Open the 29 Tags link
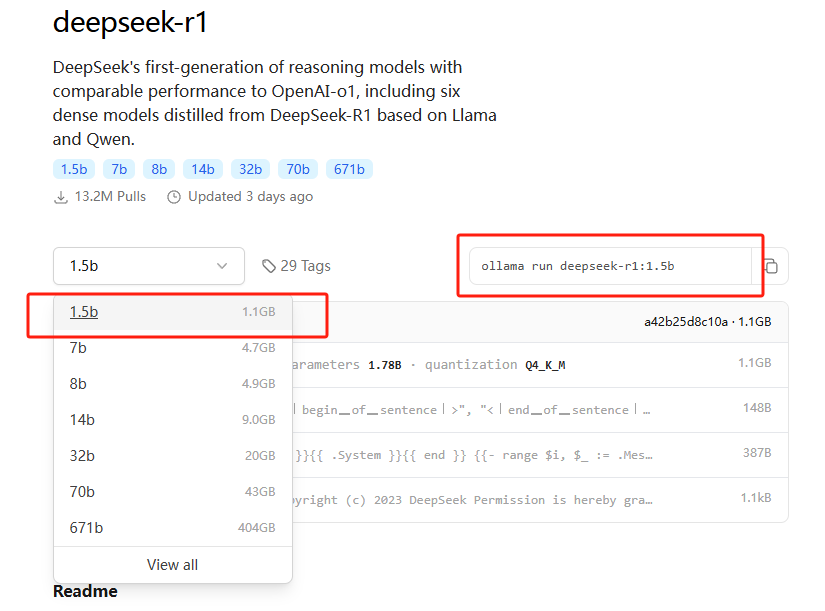Image resolution: width=825 pixels, height=611 pixels. coord(305,266)
